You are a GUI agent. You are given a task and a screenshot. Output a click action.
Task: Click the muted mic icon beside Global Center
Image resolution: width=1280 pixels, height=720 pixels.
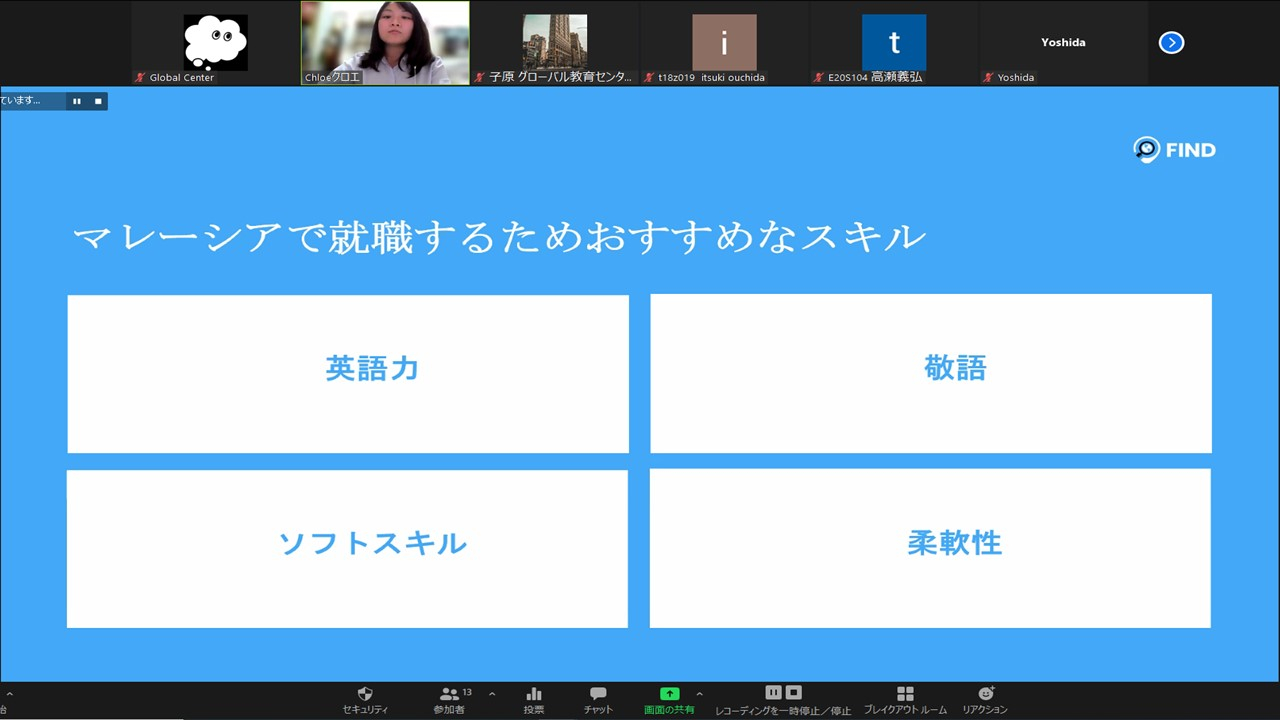(140, 77)
